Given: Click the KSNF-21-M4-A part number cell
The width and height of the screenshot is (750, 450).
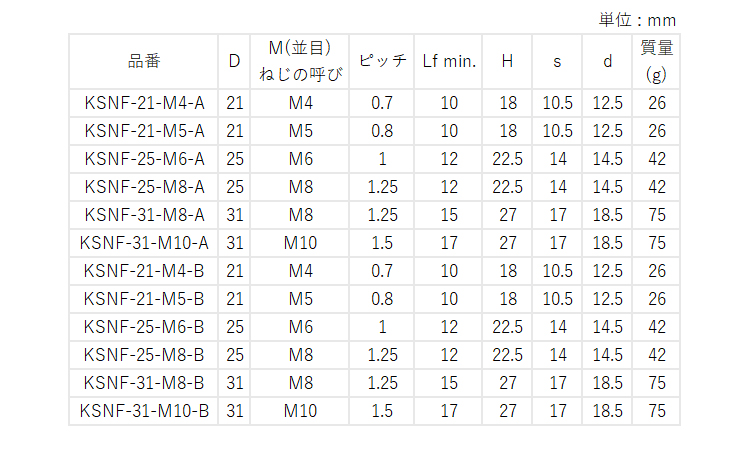Looking at the screenshot, I should (144, 103).
